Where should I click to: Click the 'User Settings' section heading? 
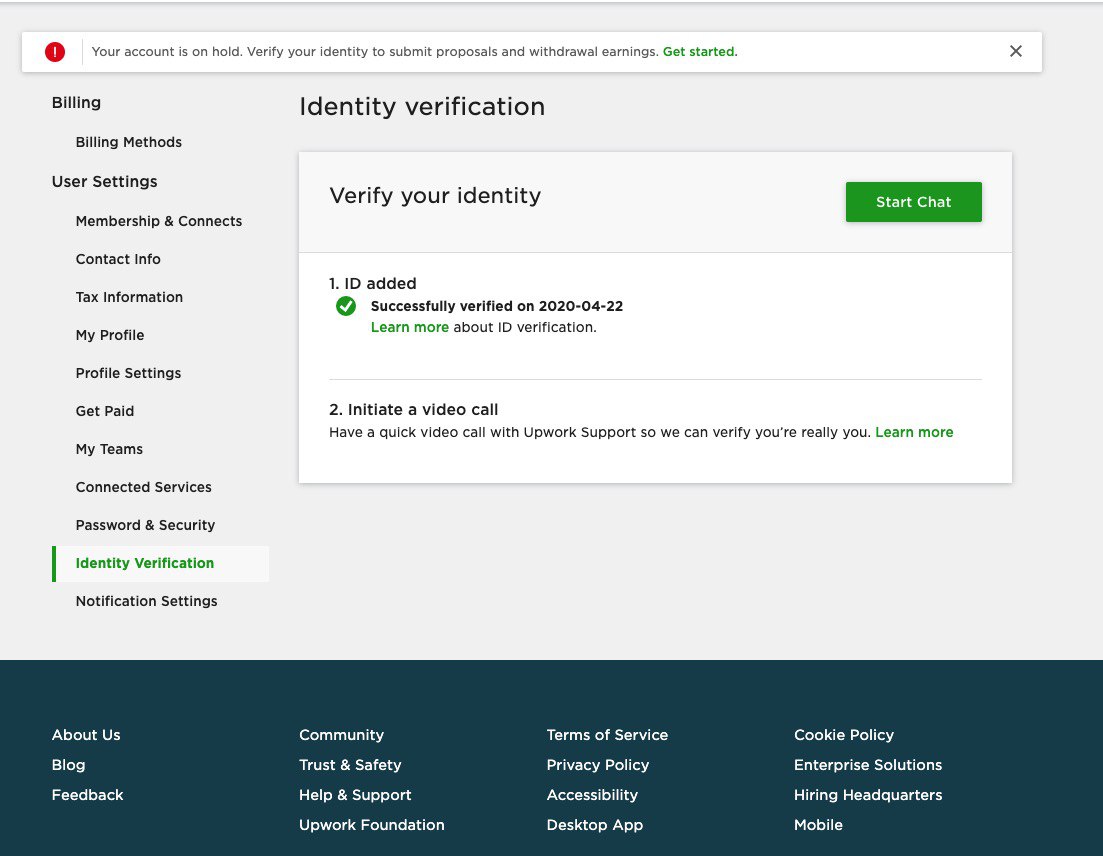(x=104, y=181)
